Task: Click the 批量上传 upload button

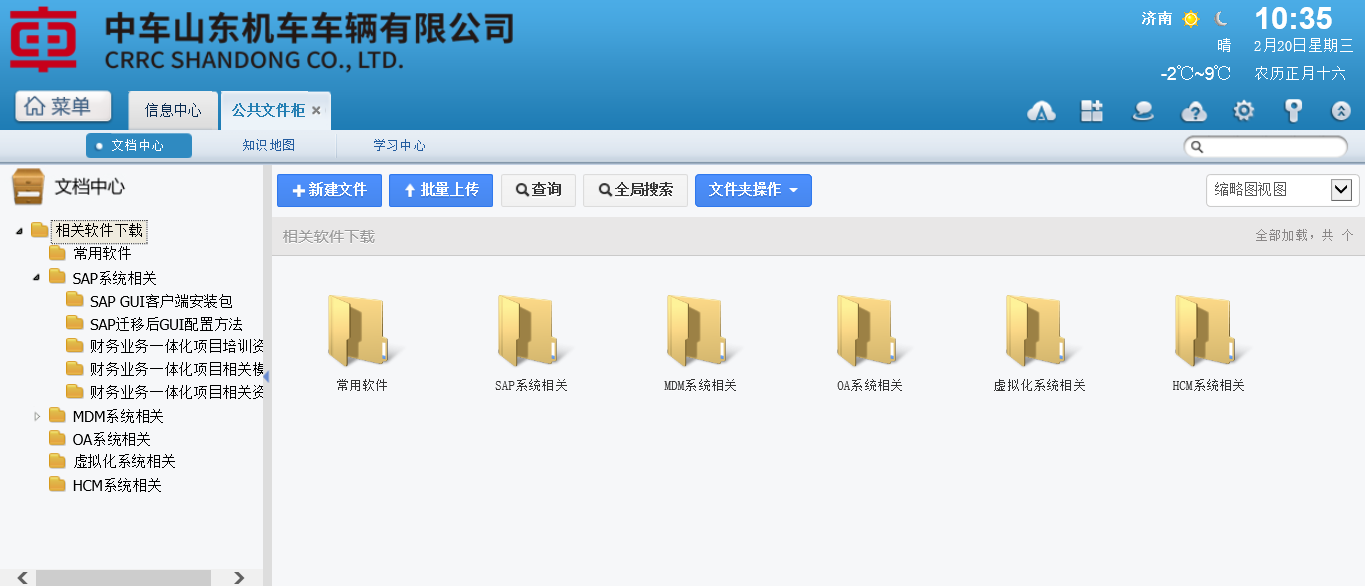Action: [440, 190]
